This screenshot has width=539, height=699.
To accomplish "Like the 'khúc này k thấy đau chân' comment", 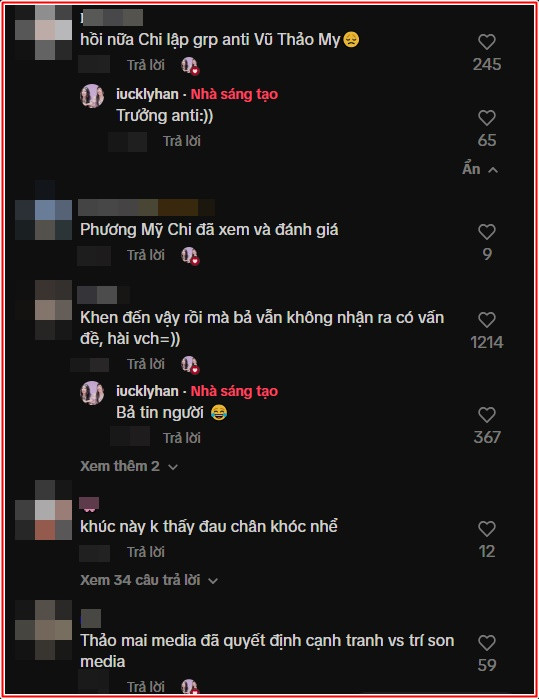I will [486, 529].
